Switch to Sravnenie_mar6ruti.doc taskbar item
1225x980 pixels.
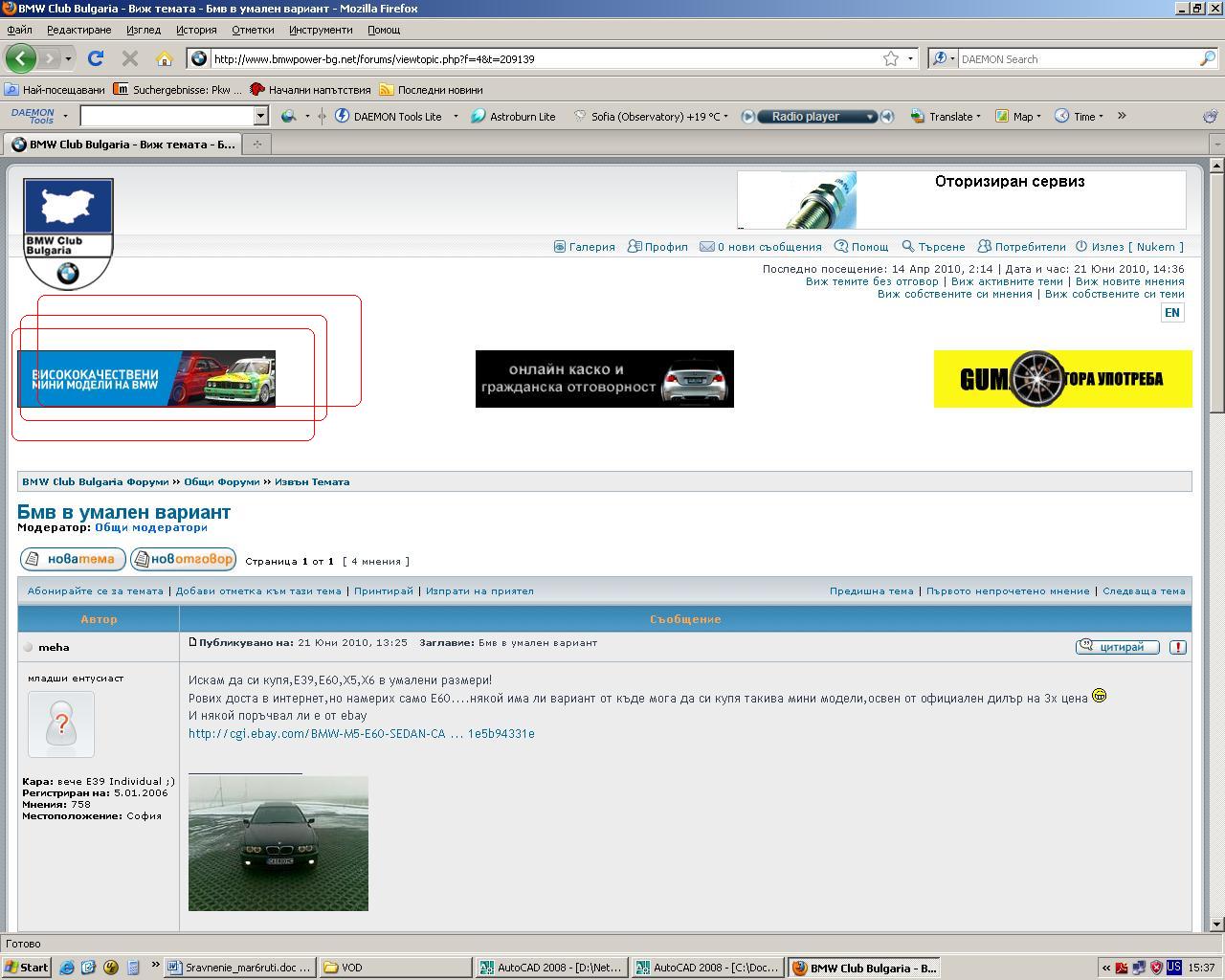point(240,968)
